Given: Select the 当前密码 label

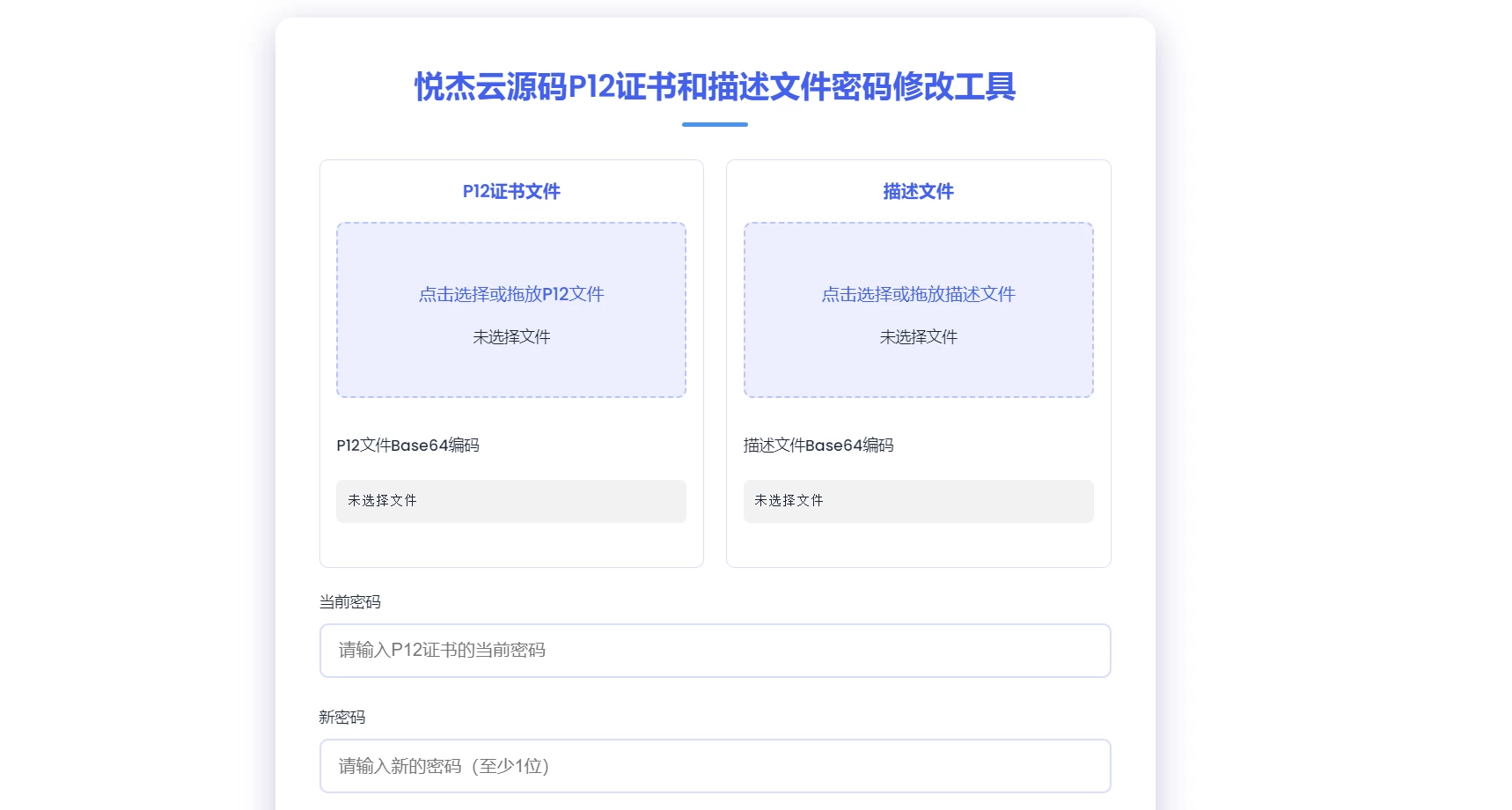Looking at the screenshot, I should 350,601.
